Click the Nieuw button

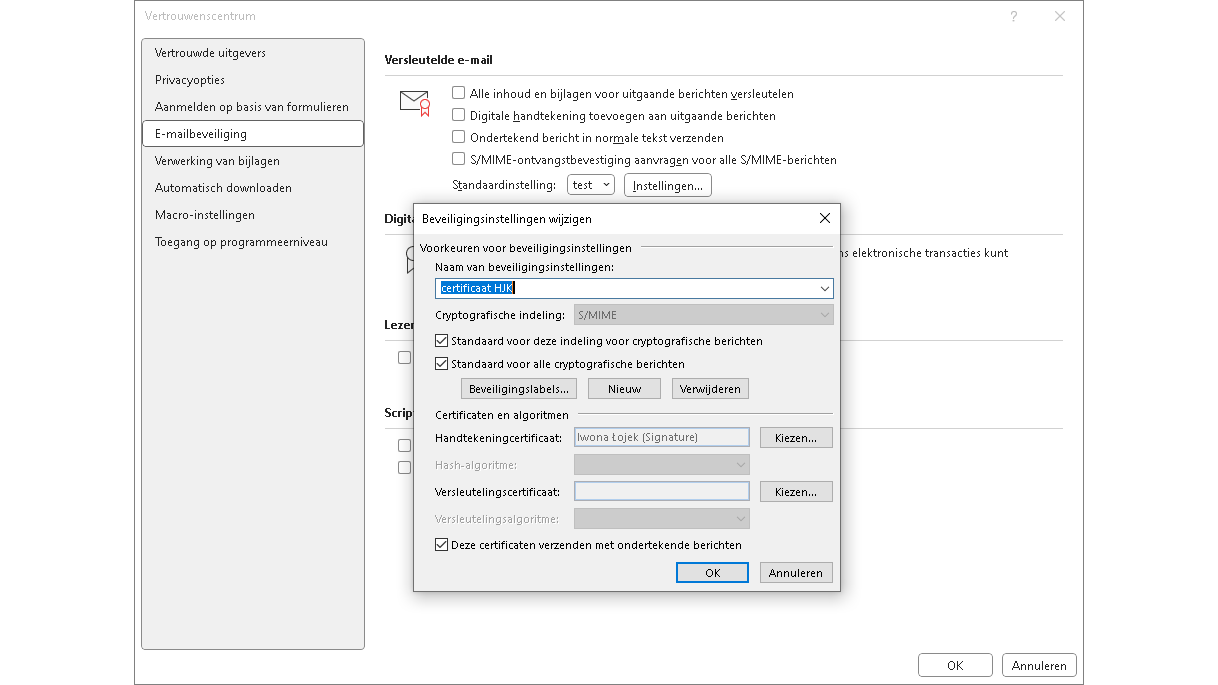(624, 389)
